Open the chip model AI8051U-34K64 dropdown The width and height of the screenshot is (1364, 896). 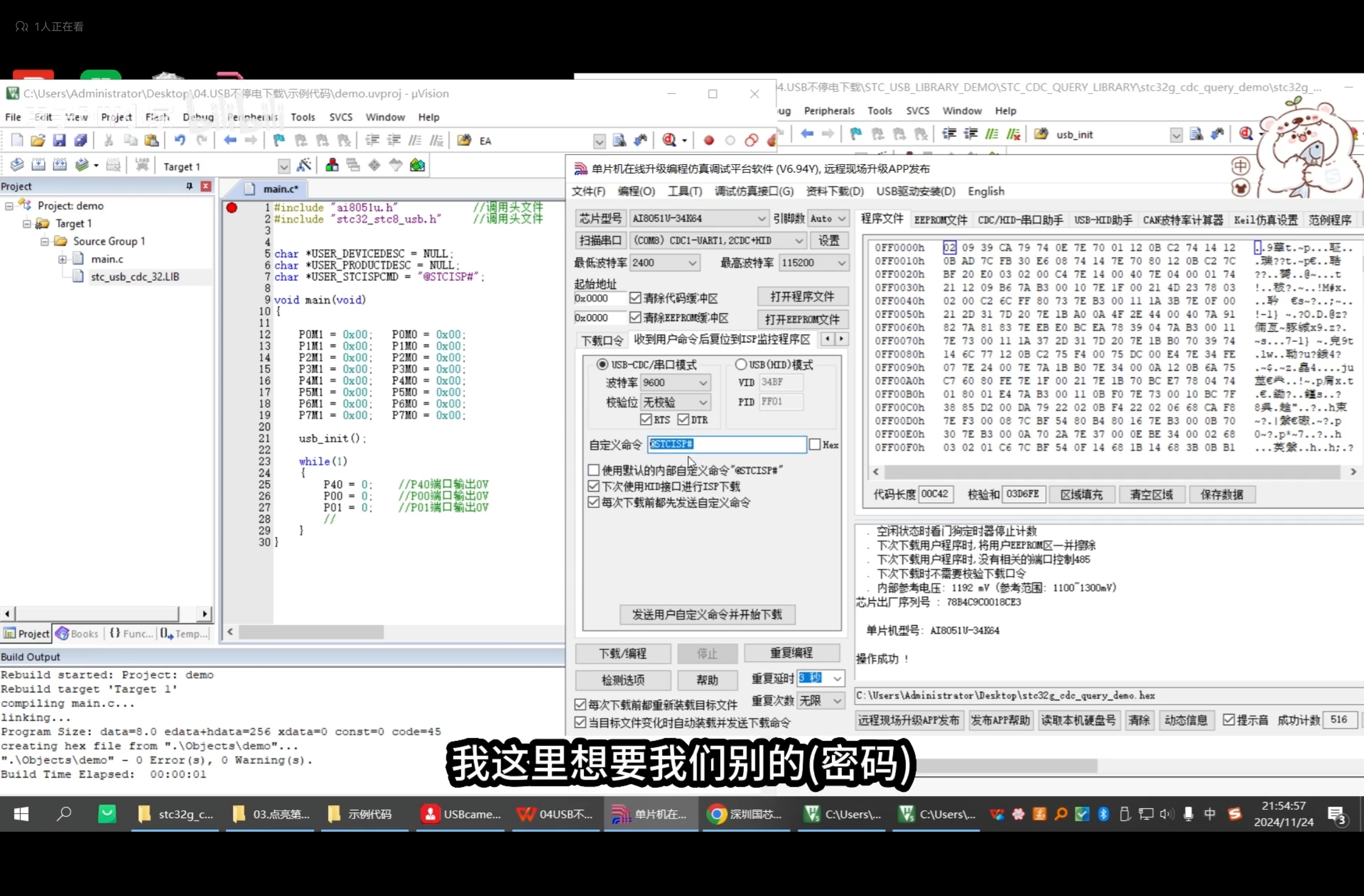760,219
